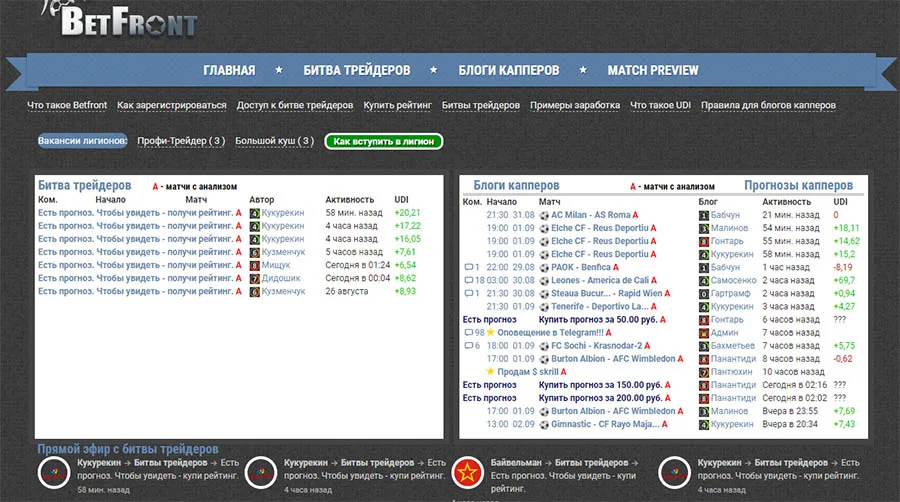The image size is (900, 502).
Task: Click Кукурекин avatar in the +17,22 row
Action: click(x=255, y=226)
